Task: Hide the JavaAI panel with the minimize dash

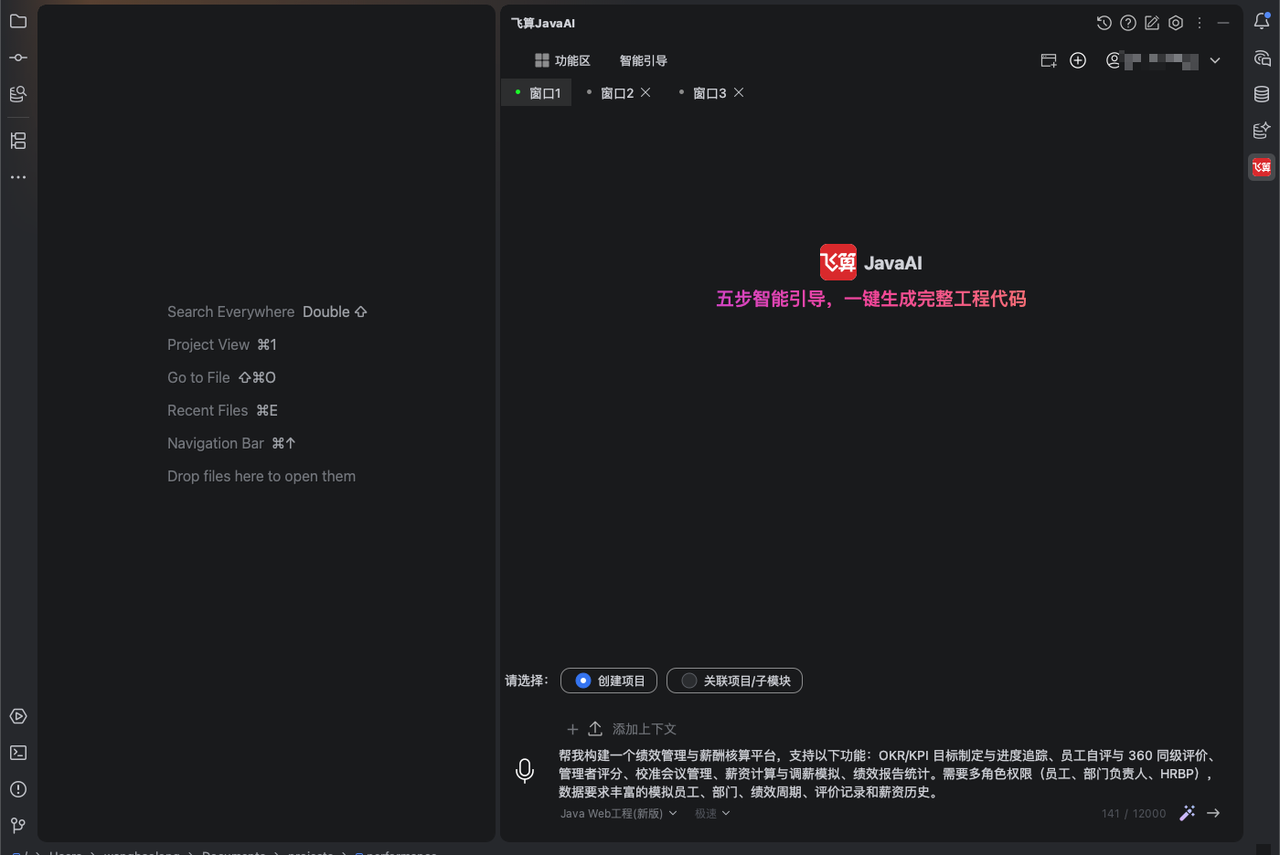Action: (x=1223, y=23)
